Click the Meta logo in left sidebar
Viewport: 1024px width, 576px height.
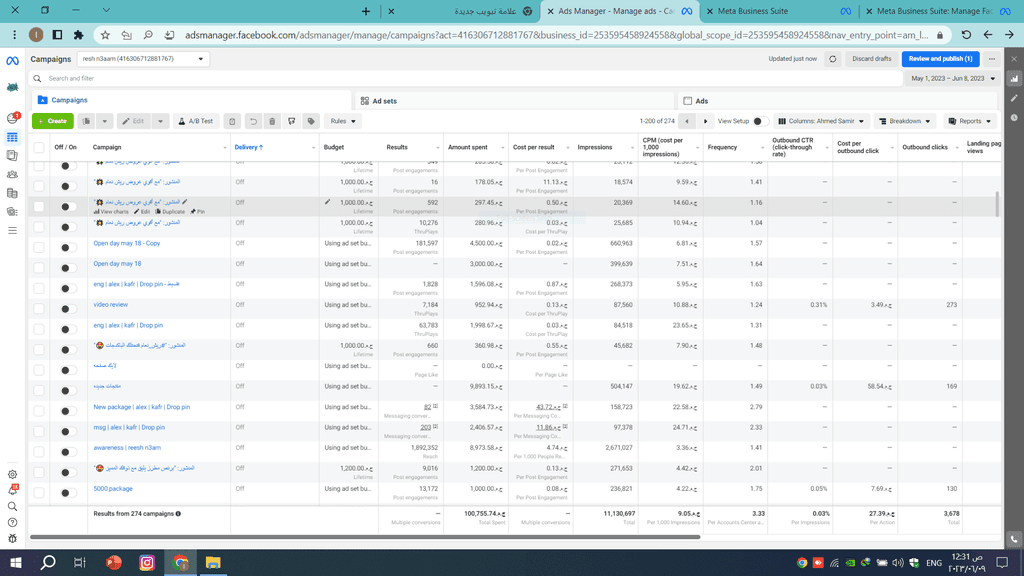(12, 61)
